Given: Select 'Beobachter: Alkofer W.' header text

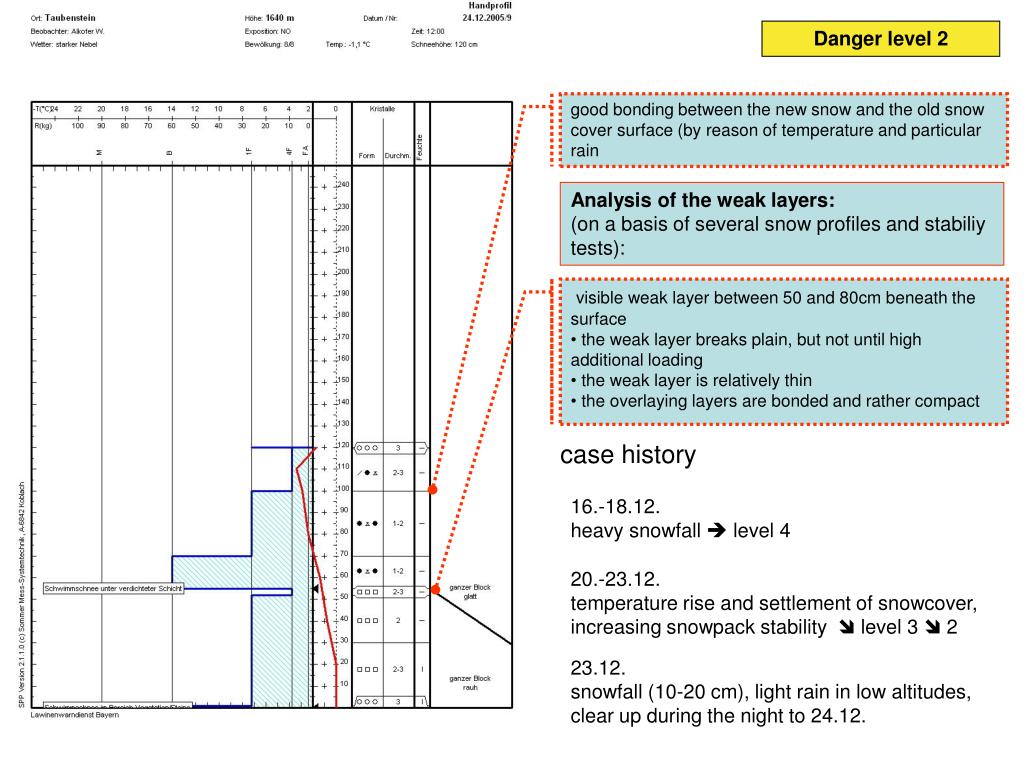Looking at the screenshot, I should pos(67,31).
